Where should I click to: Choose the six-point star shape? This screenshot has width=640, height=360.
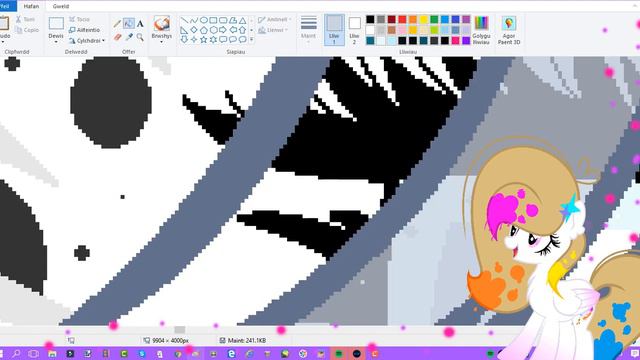(213, 40)
